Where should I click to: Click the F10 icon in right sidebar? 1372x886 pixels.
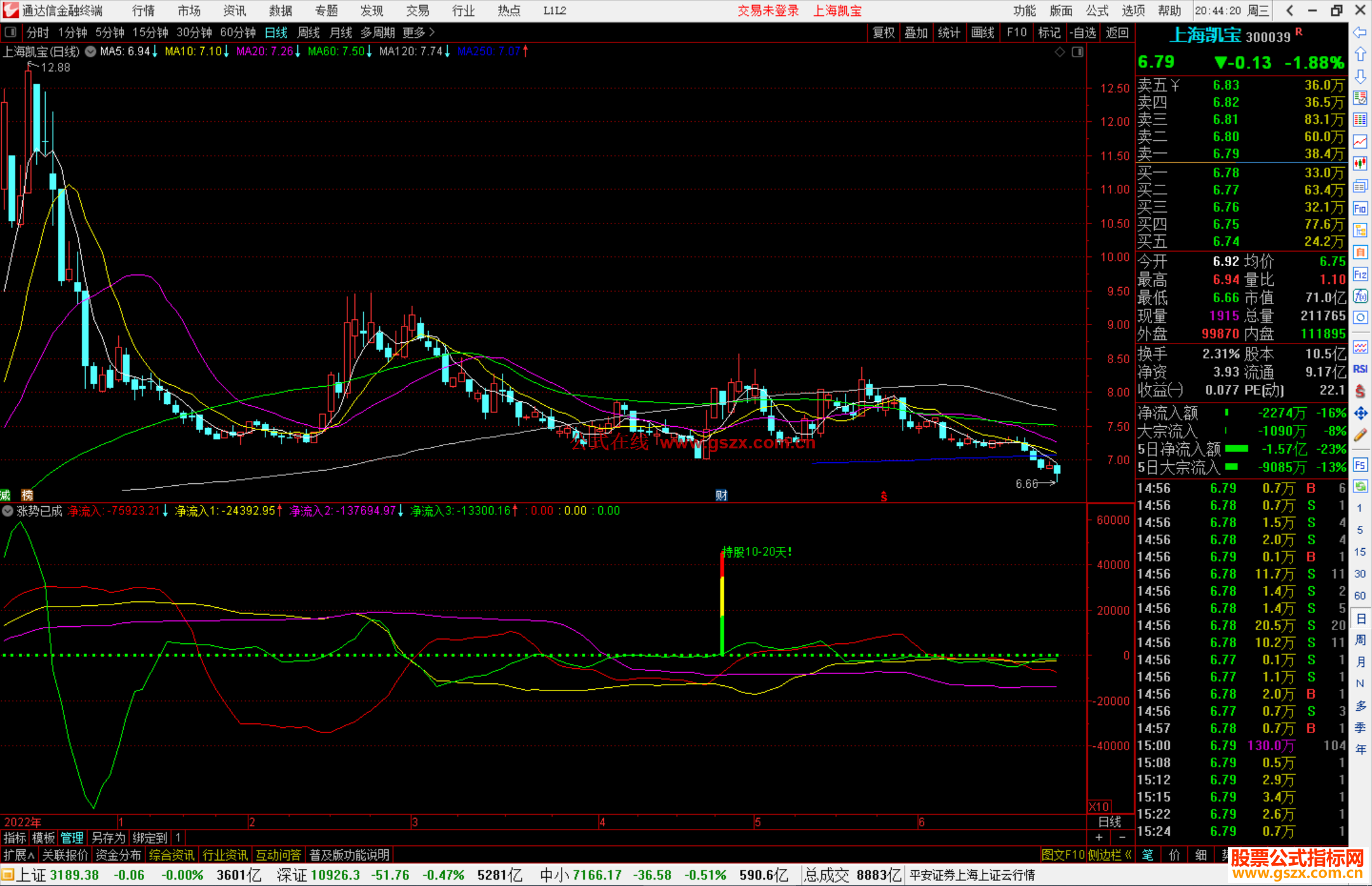pos(1360,209)
